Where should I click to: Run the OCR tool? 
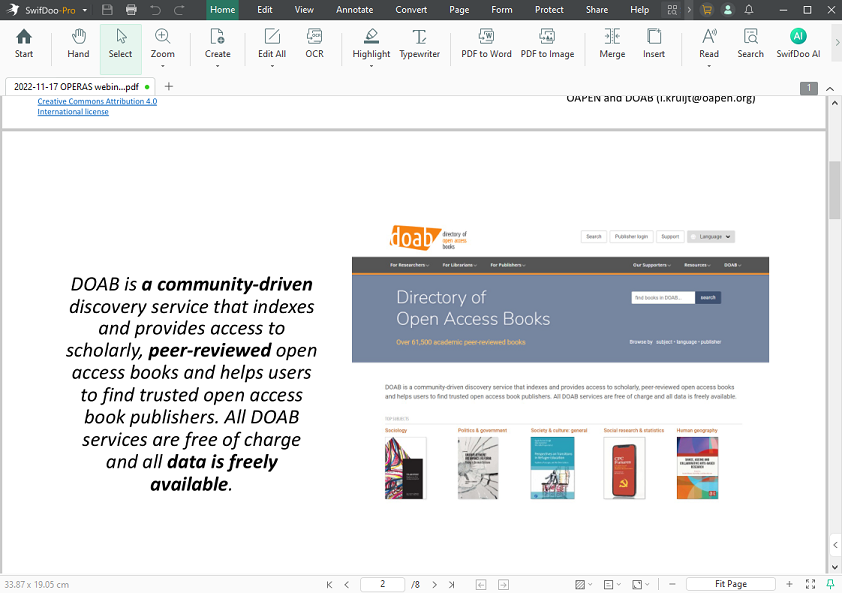[314, 44]
